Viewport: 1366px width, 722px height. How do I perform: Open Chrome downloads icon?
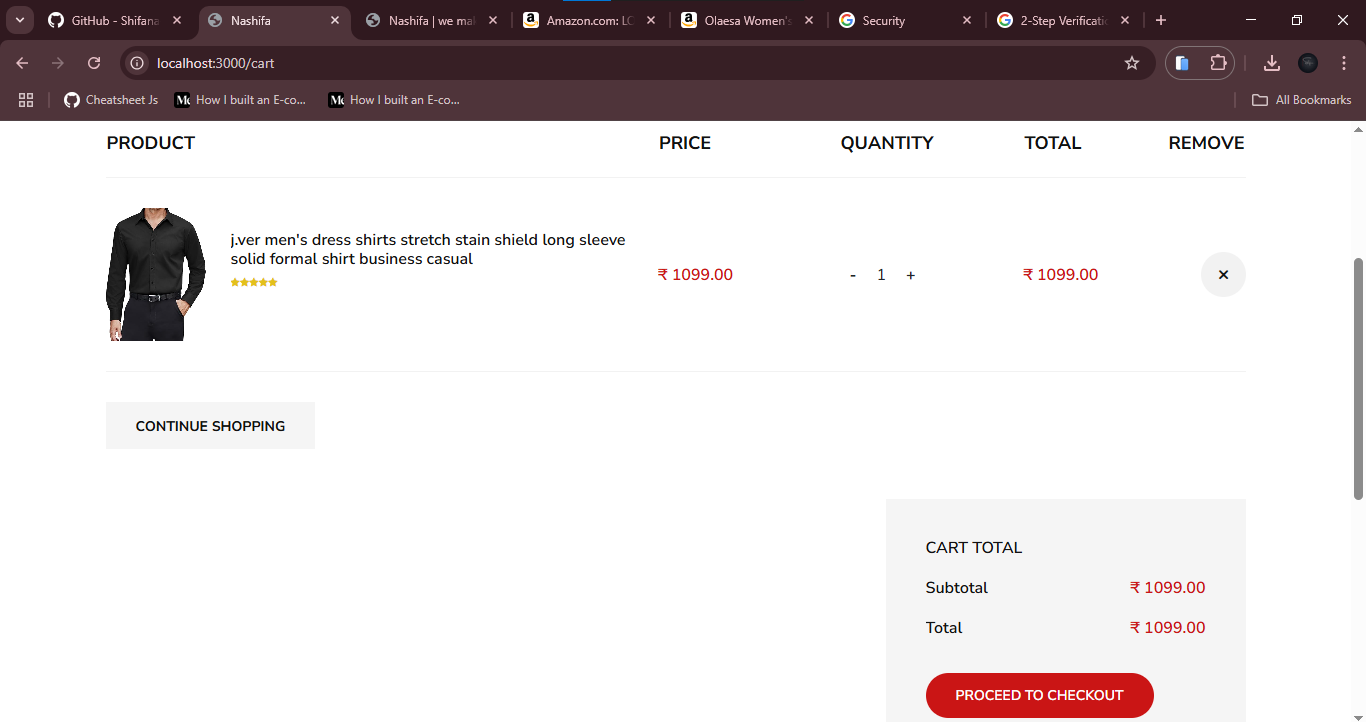[1272, 63]
